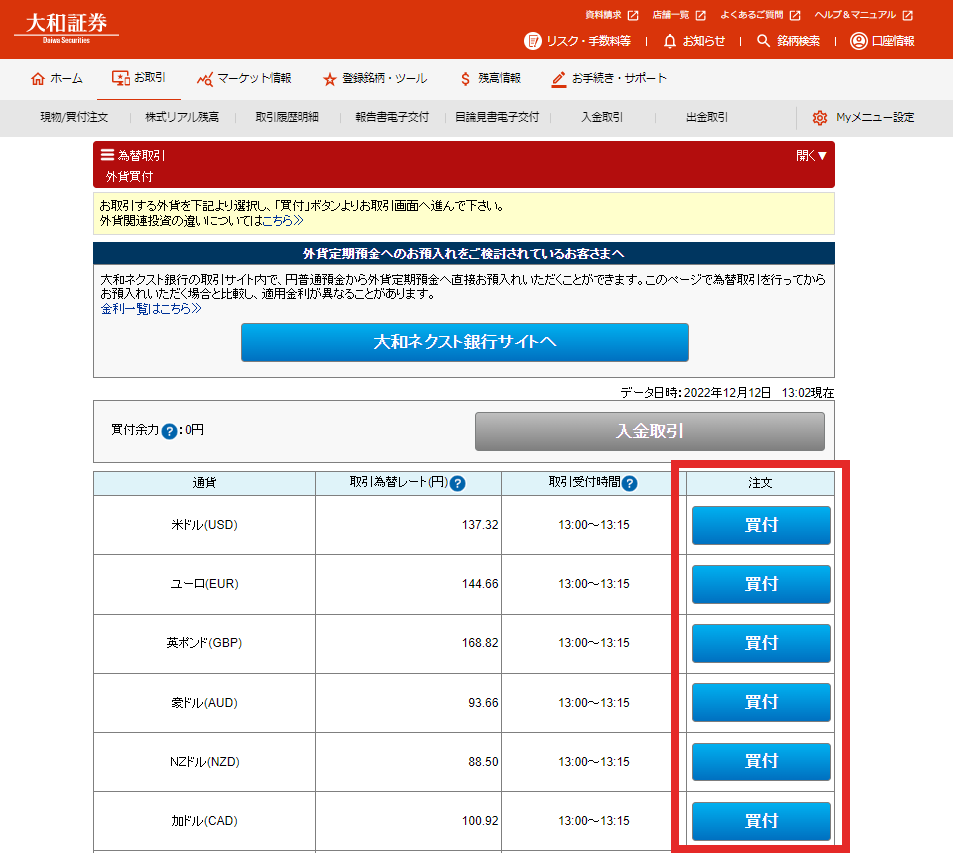Viewport: 953px width, 853px height.
Task: Click お知らせ header text
Action: 704,41
